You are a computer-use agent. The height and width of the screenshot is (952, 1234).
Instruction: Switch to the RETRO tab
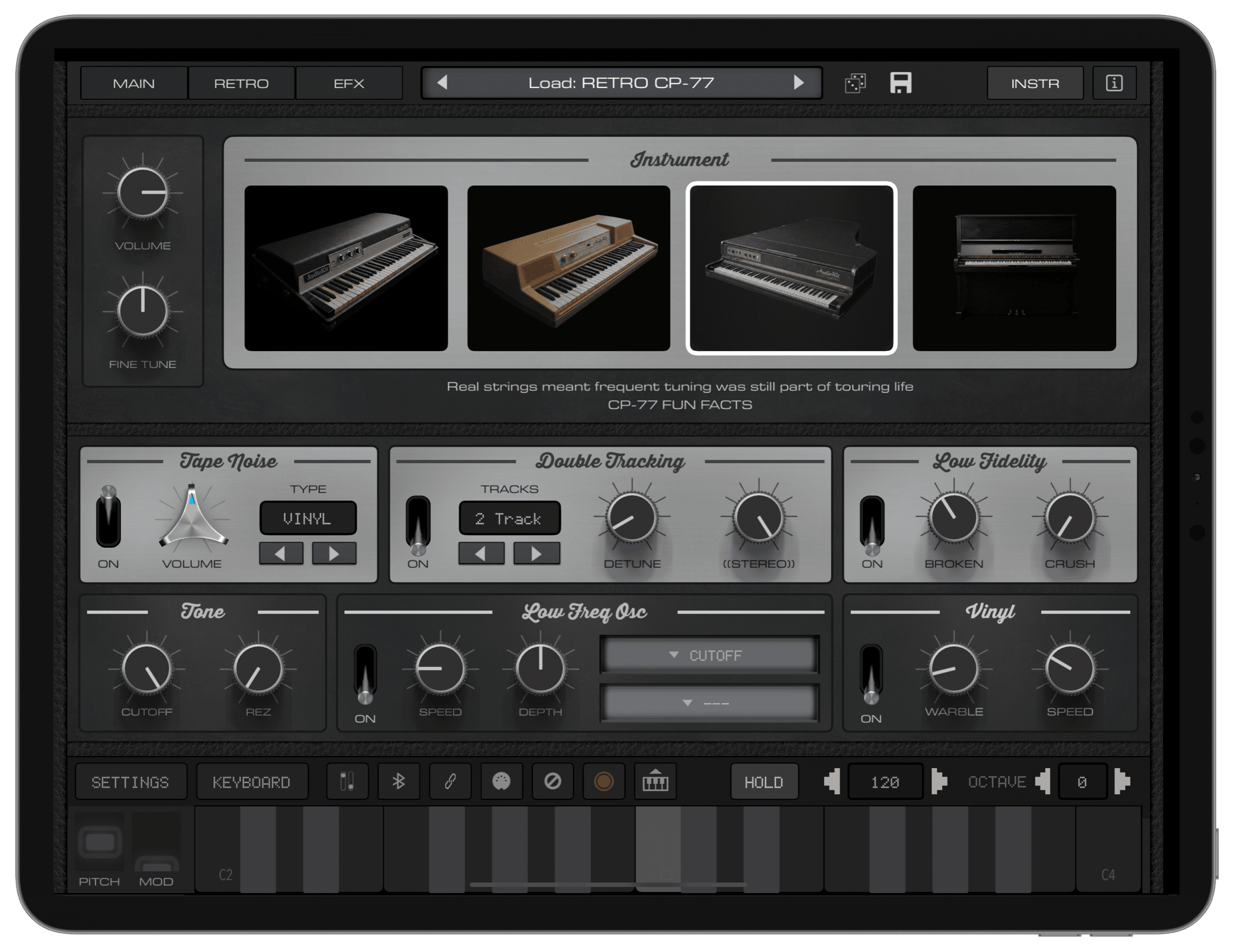tap(241, 84)
